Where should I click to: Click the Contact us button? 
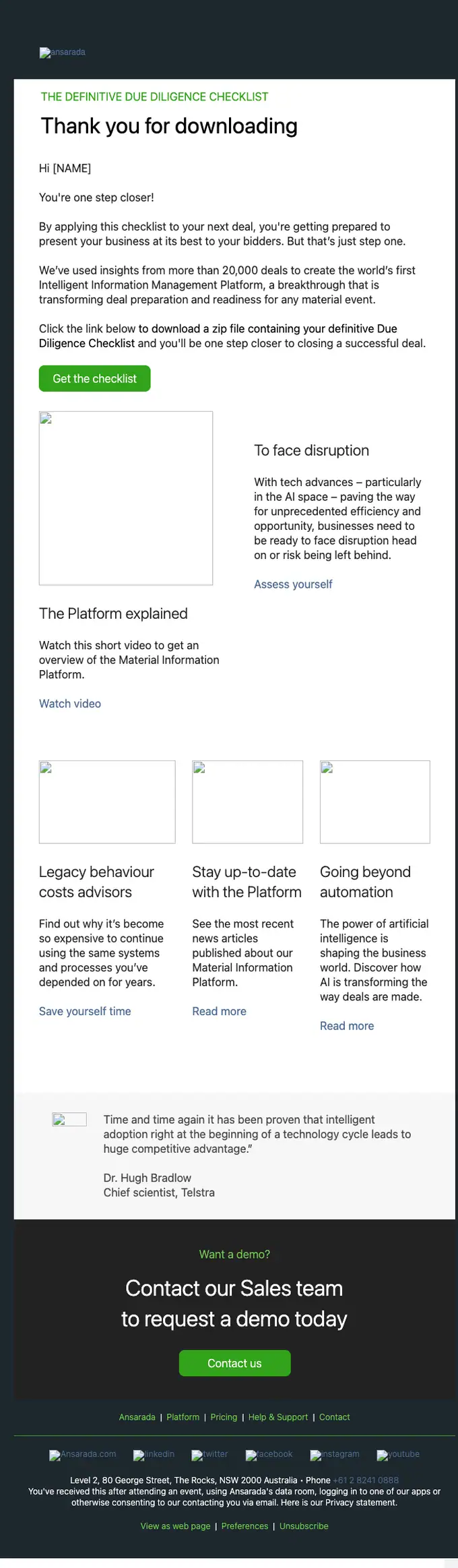click(234, 1363)
